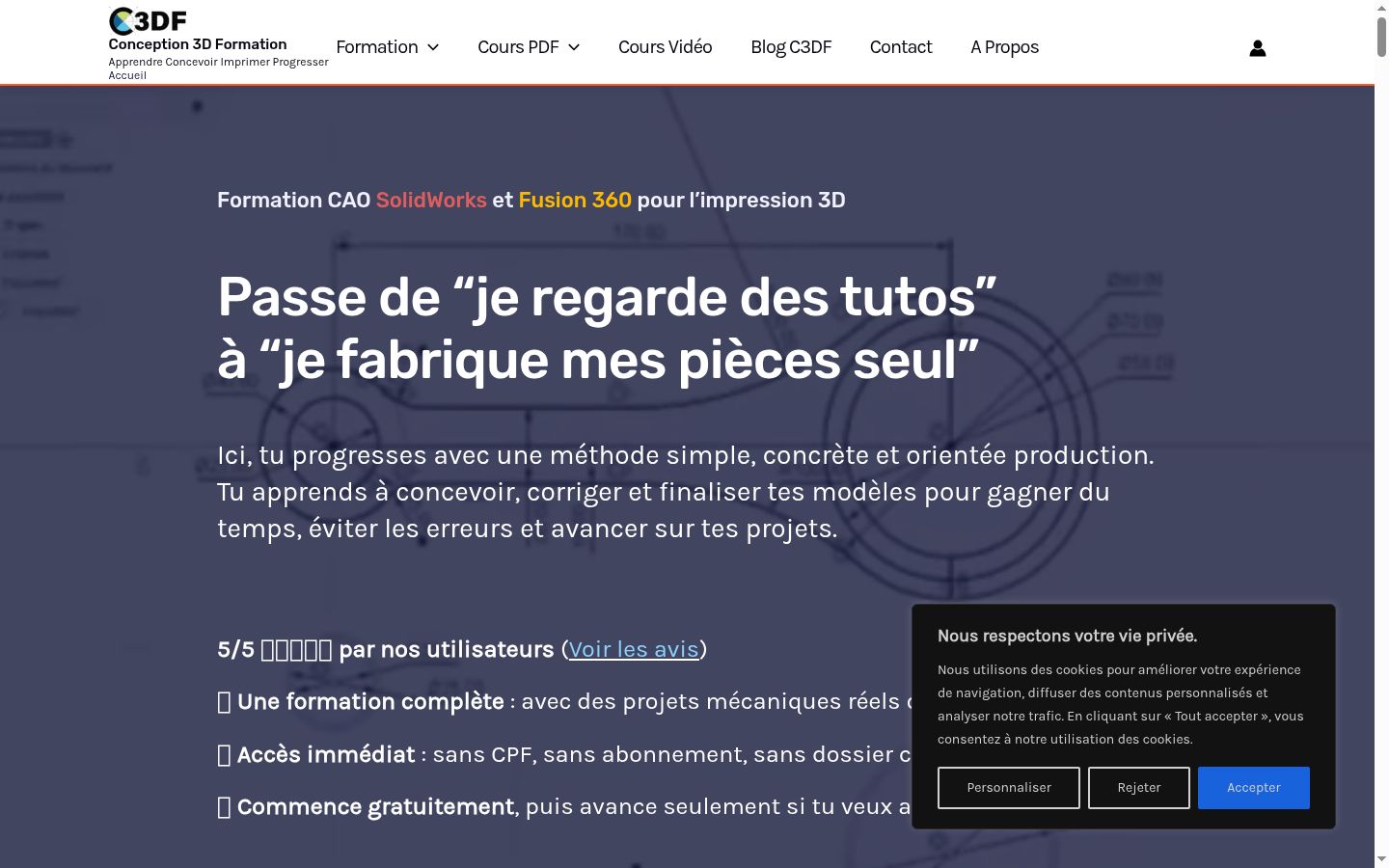Navigate to the Contact page
Screen dimensions: 1389x868
[x=901, y=47]
